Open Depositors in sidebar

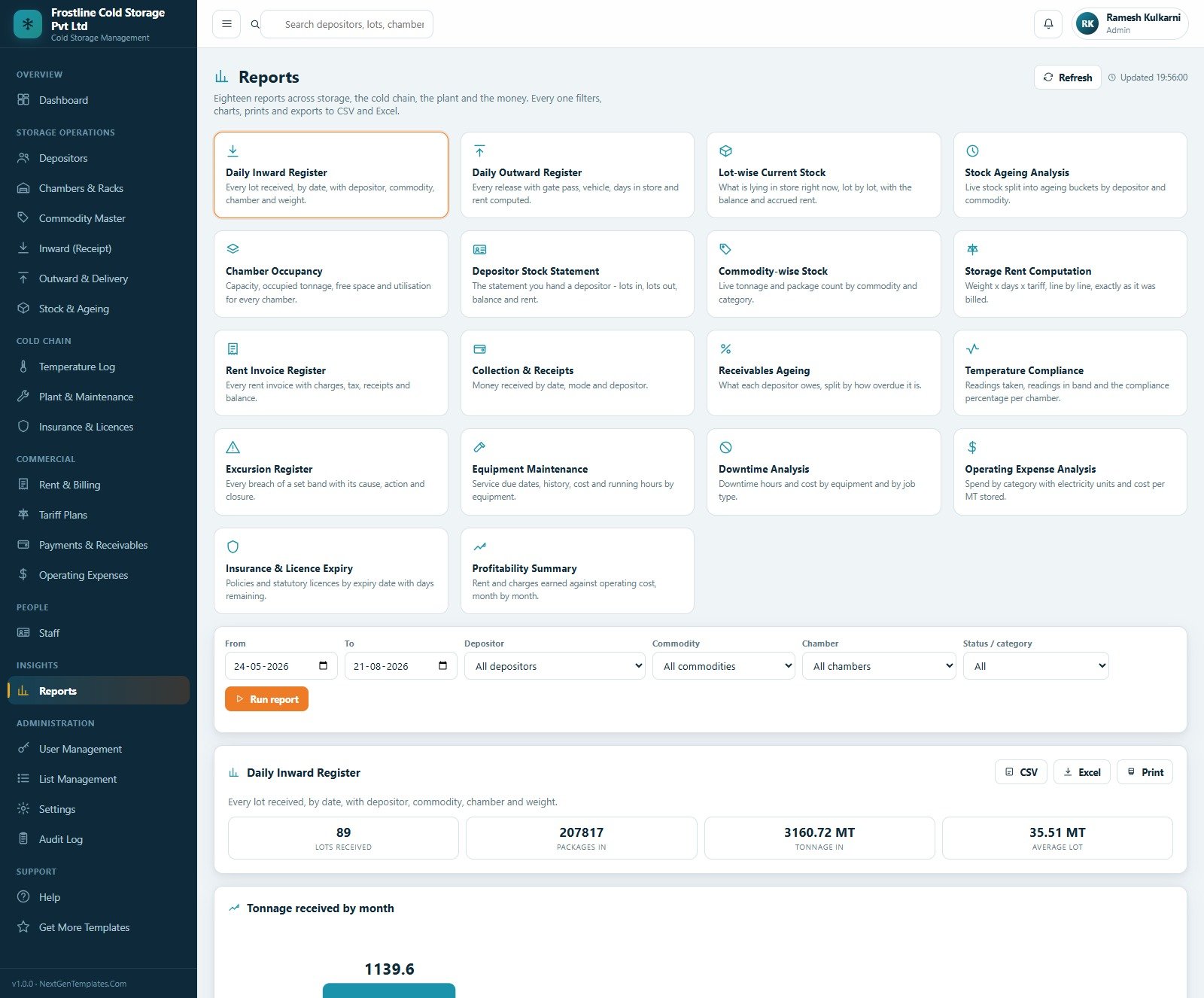pyautogui.click(x=98, y=158)
